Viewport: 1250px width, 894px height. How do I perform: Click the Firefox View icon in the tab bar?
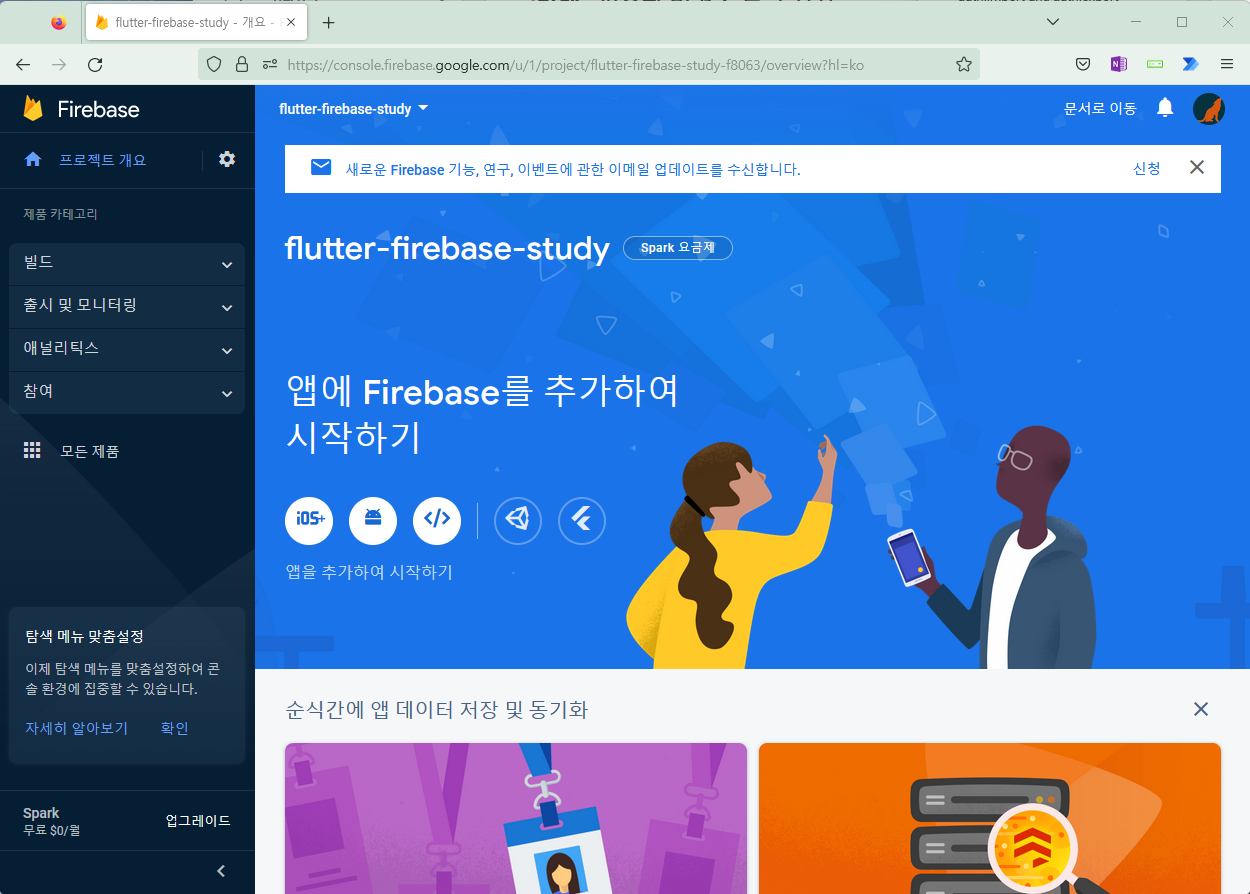click(58, 22)
